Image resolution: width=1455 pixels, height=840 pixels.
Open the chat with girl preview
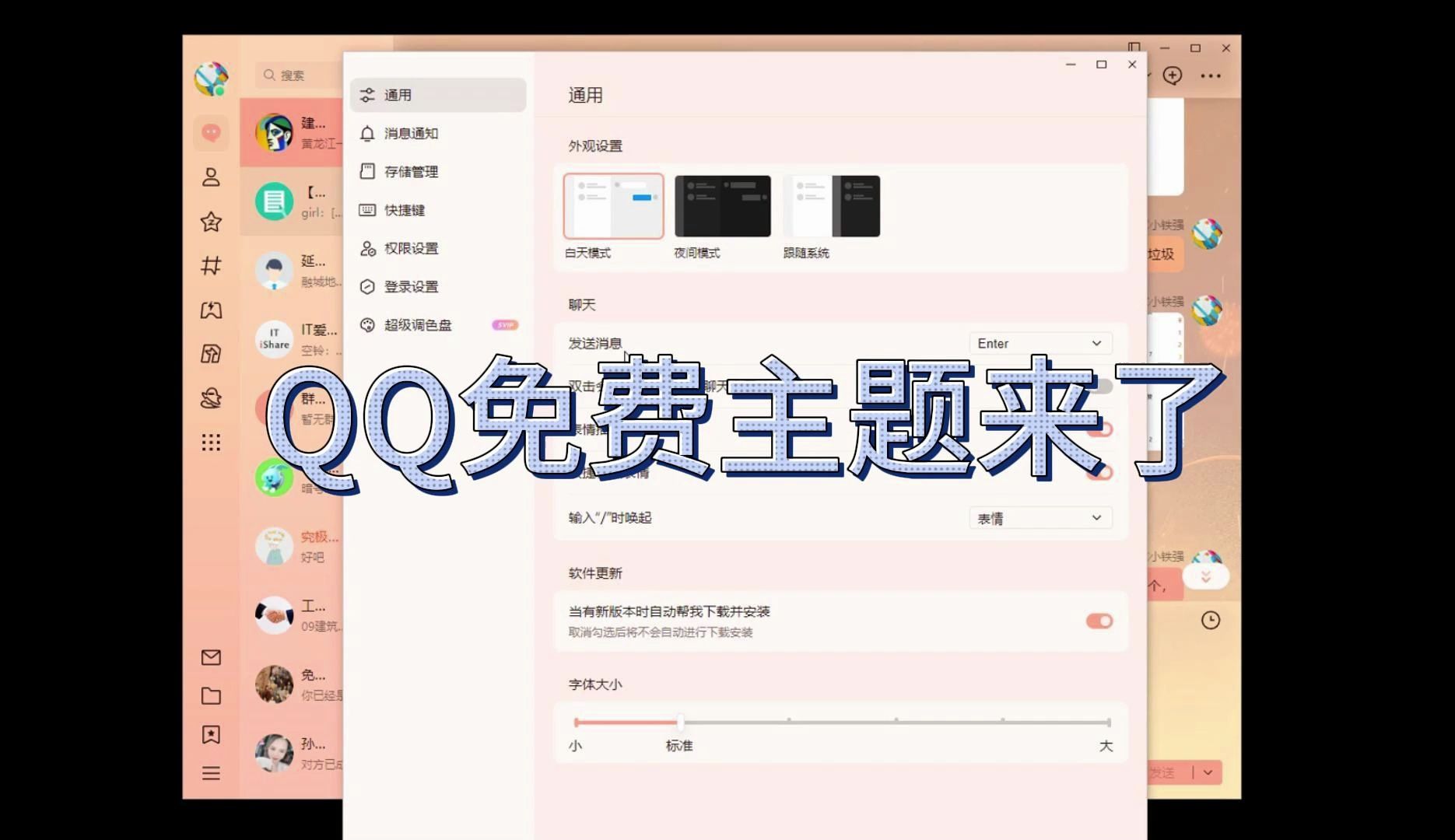click(292, 201)
